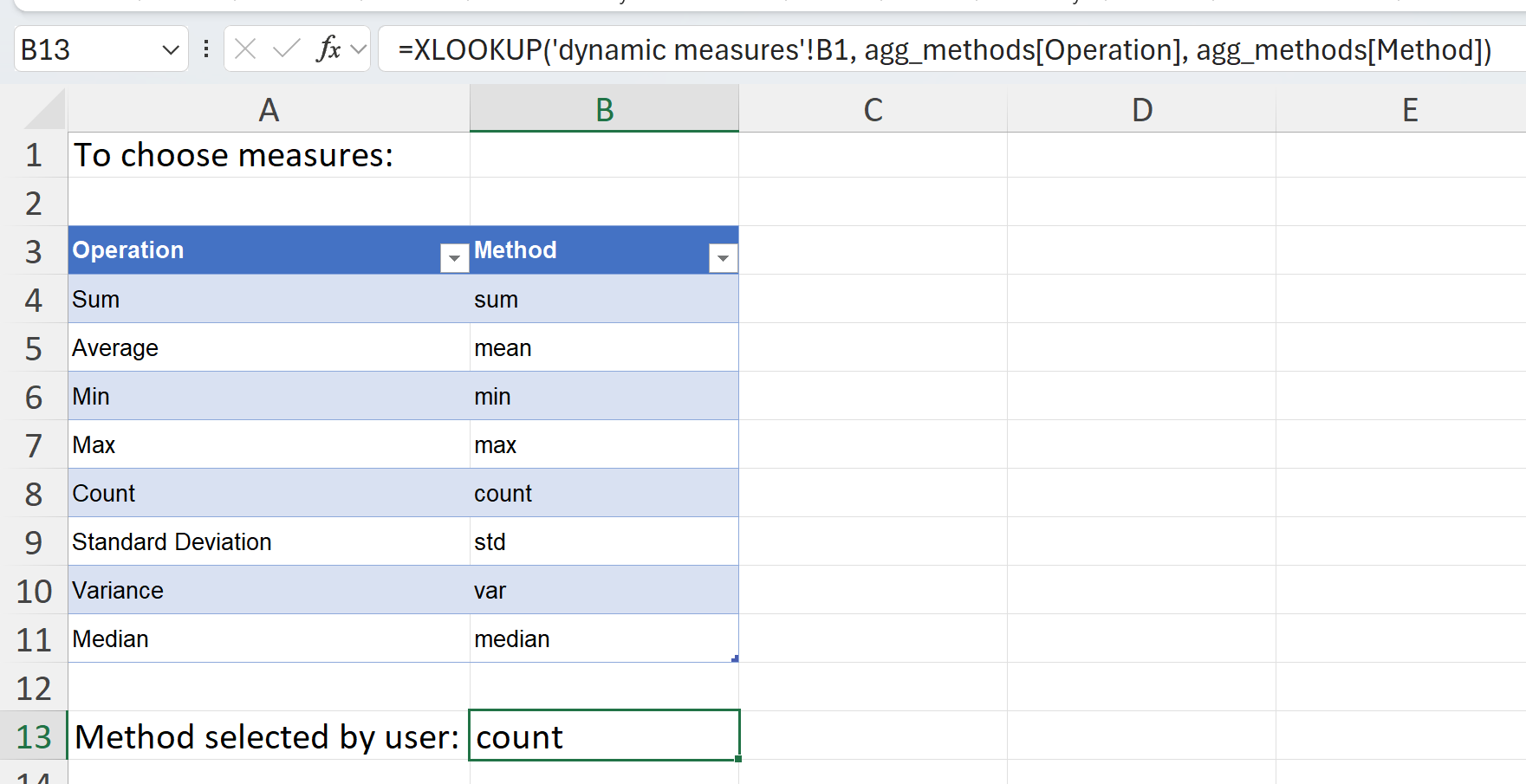1526x784 pixels.
Task: Select column B header
Action: 604,110
